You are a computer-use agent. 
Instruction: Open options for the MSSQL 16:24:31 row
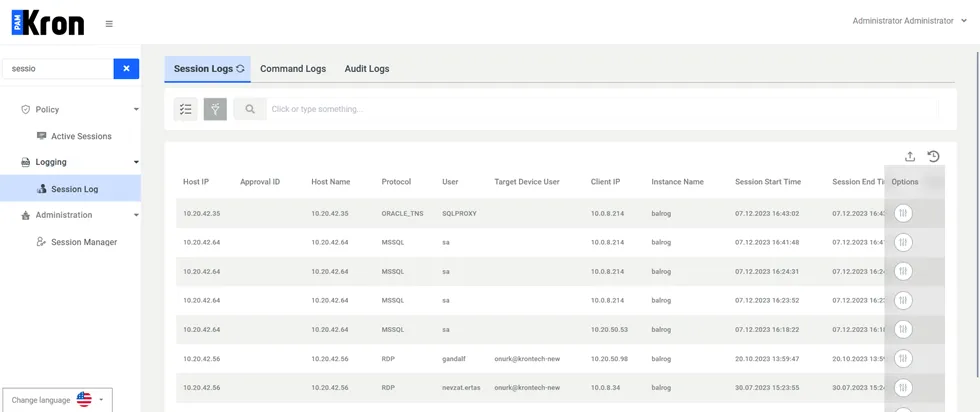(903, 271)
